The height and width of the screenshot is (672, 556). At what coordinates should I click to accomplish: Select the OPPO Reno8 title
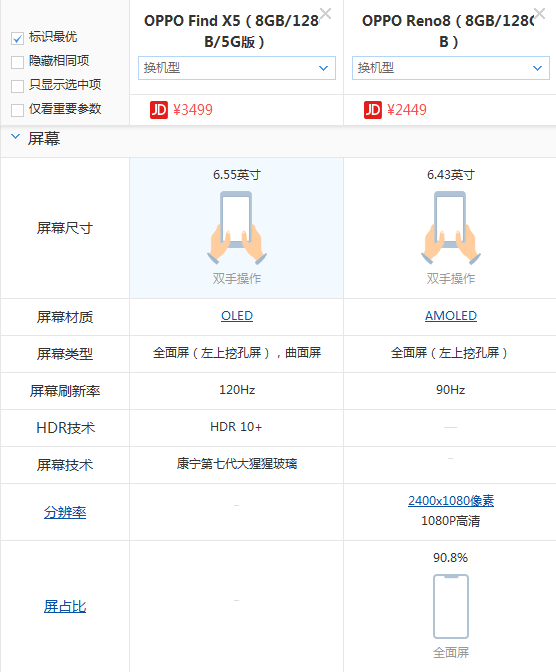[x=448, y=31]
